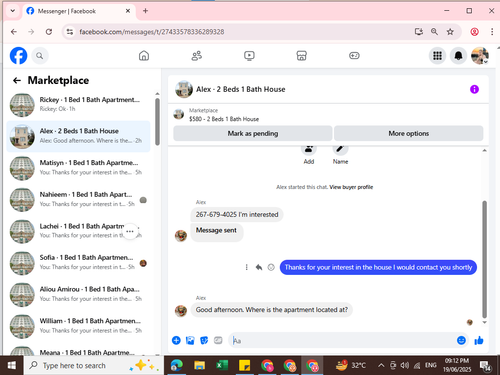This screenshot has height=375, width=500.
Task: Click the taskbar search box
Action: [93, 366]
